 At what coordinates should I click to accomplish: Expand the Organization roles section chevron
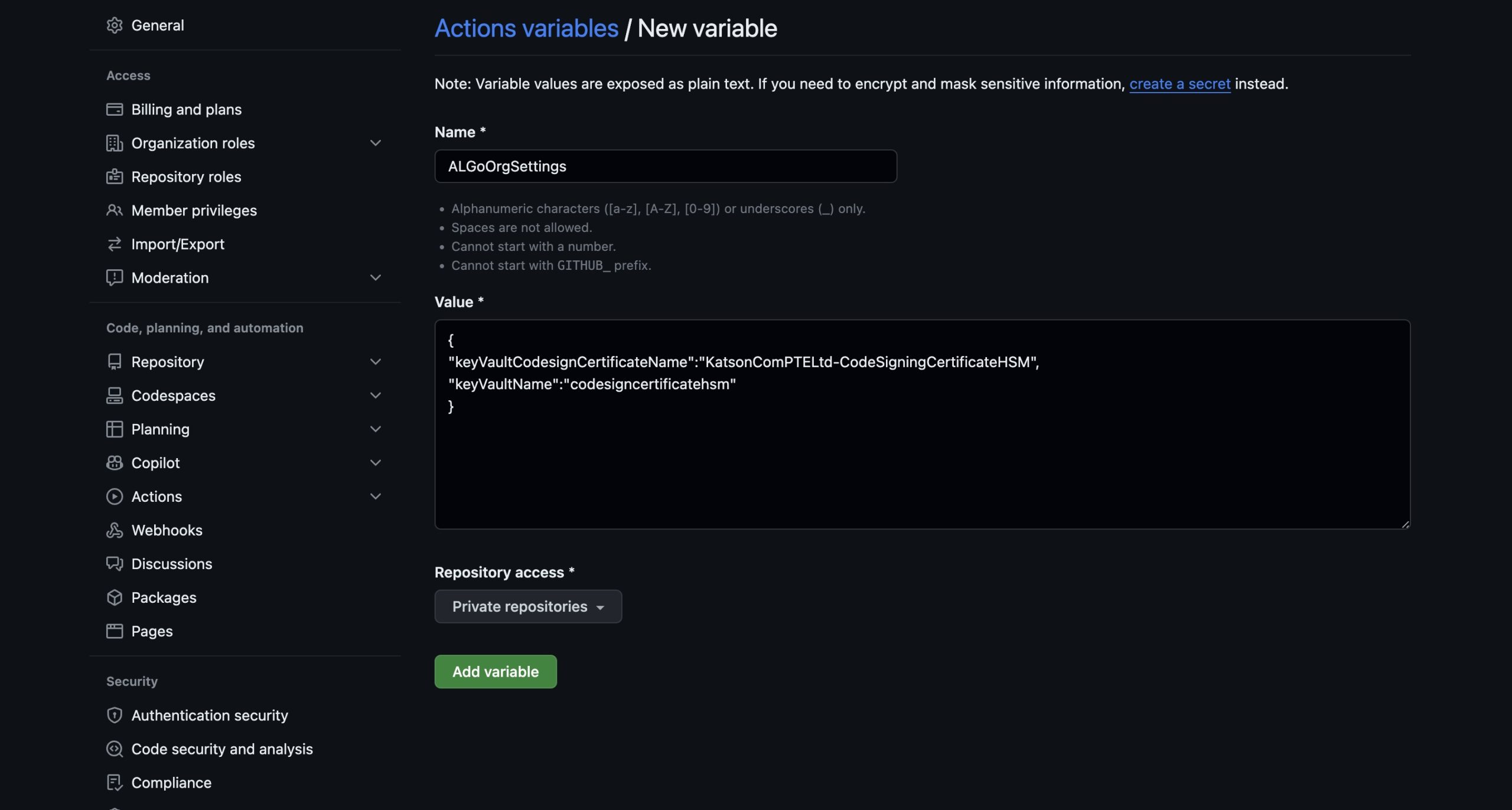[x=375, y=143]
